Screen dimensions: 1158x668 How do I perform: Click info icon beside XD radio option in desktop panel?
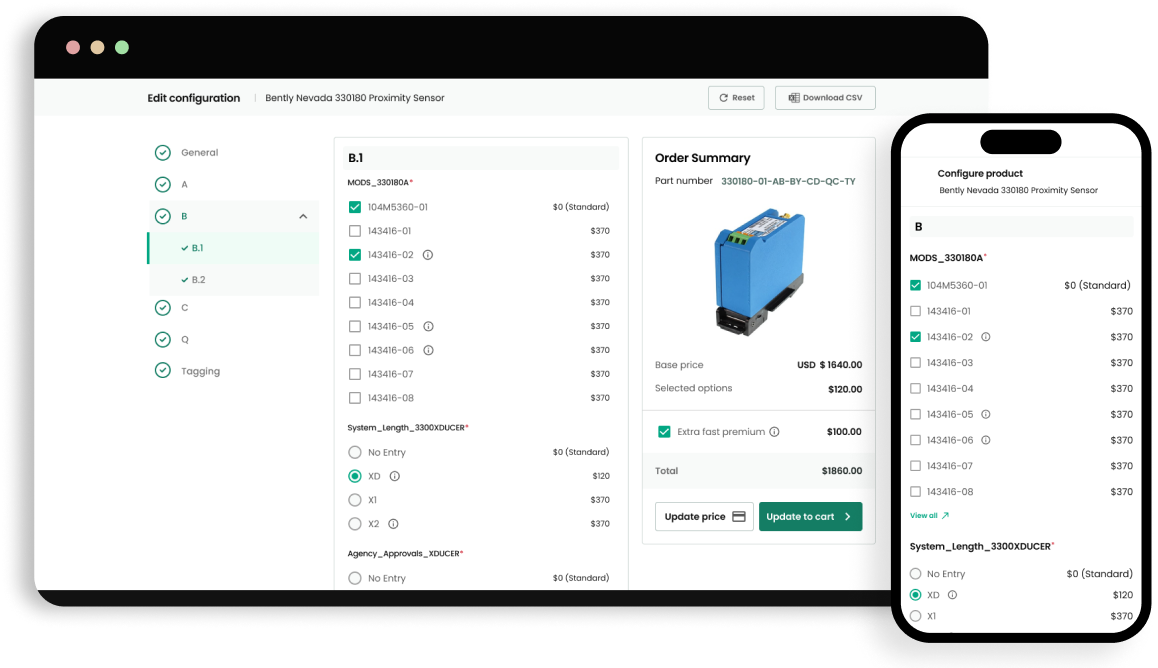point(395,476)
